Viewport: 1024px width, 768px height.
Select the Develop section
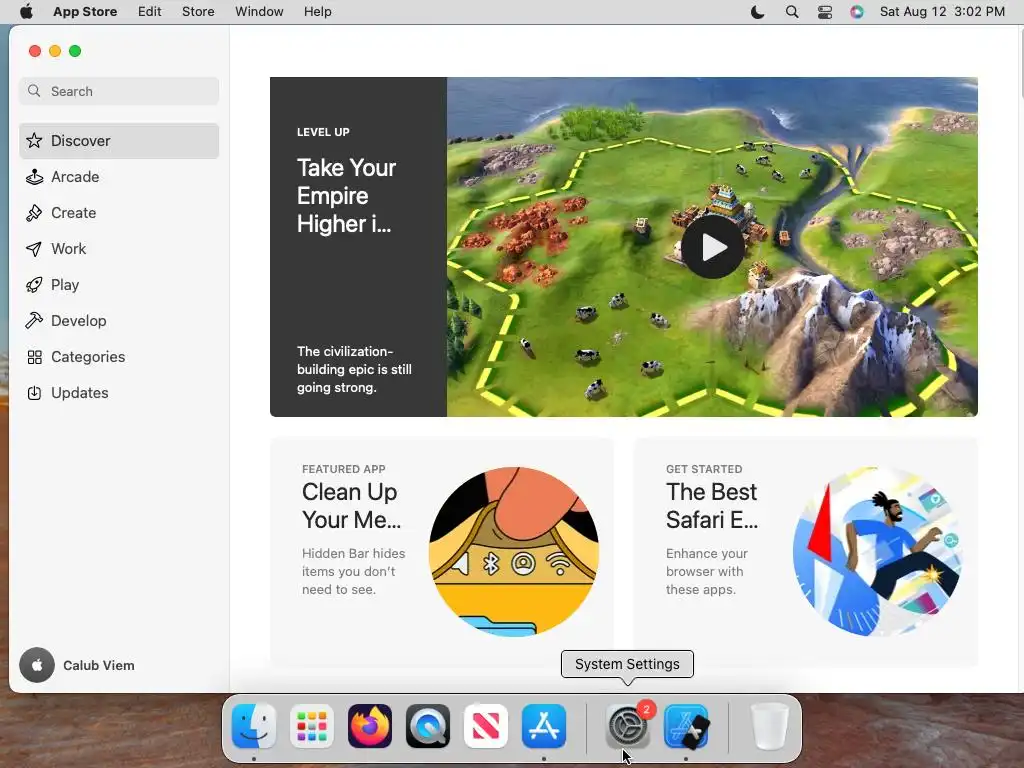[119, 320]
